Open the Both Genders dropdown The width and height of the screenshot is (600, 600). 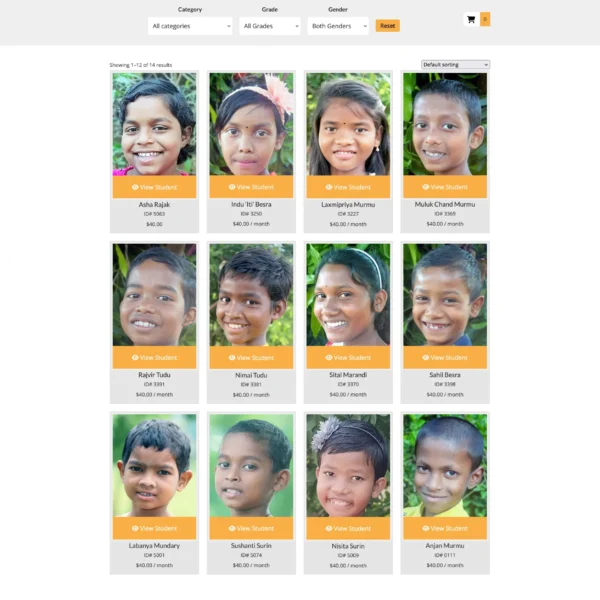[x=338, y=26]
